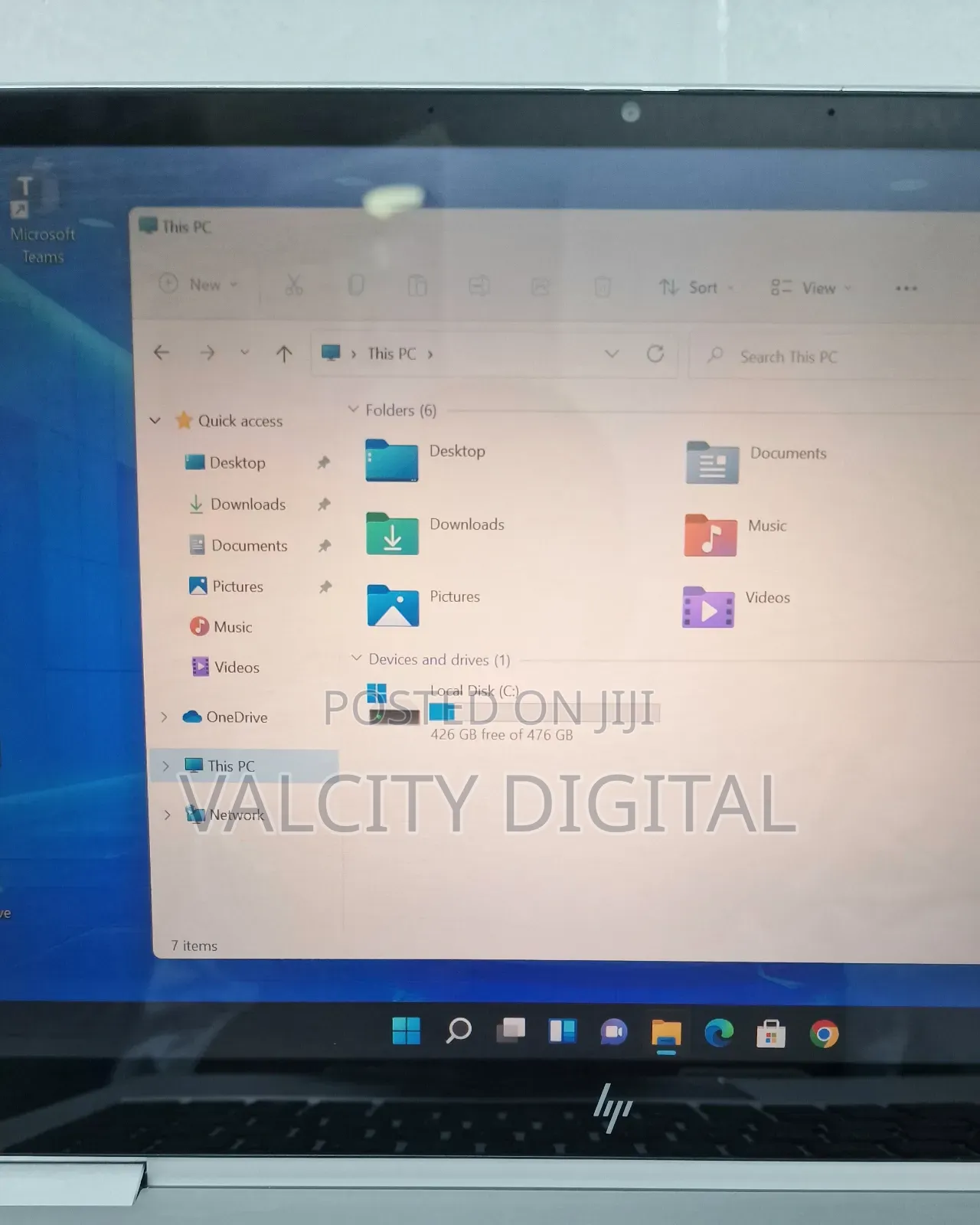Open Teams Chat from taskbar
The height and width of the screenshot is (1225, 980).
click(x=614, y=1032)
